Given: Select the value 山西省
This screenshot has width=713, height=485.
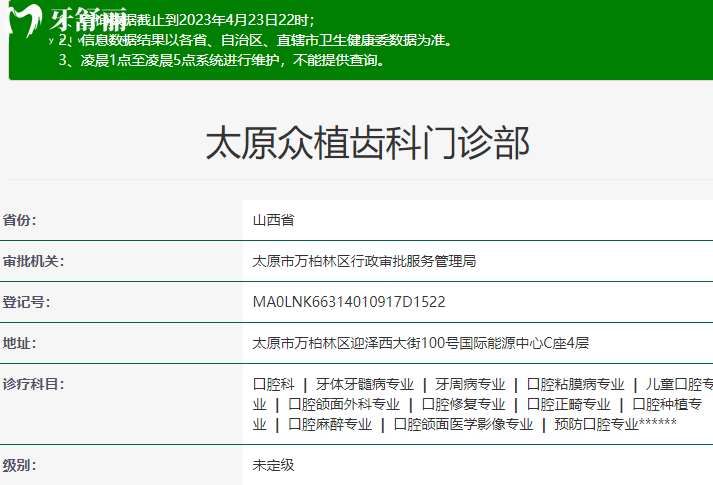Looking at the screenshot, I should 273,220.
